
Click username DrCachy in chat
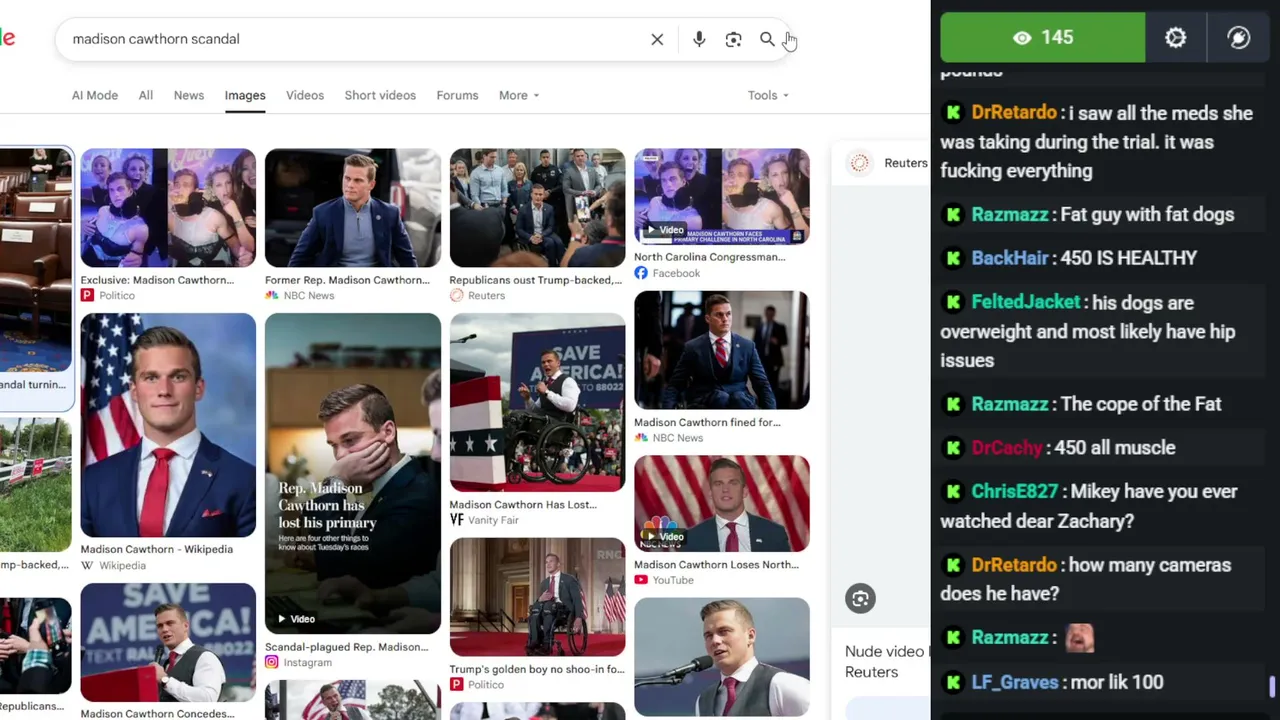(x=1007, y=448)
